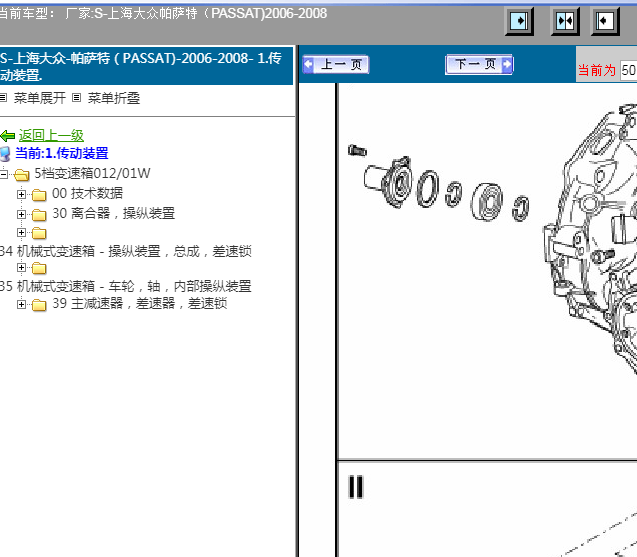This screenshot has height=557, width=637.
Task: Select 00 技术数据 tree item
Action: coord(87,193)
